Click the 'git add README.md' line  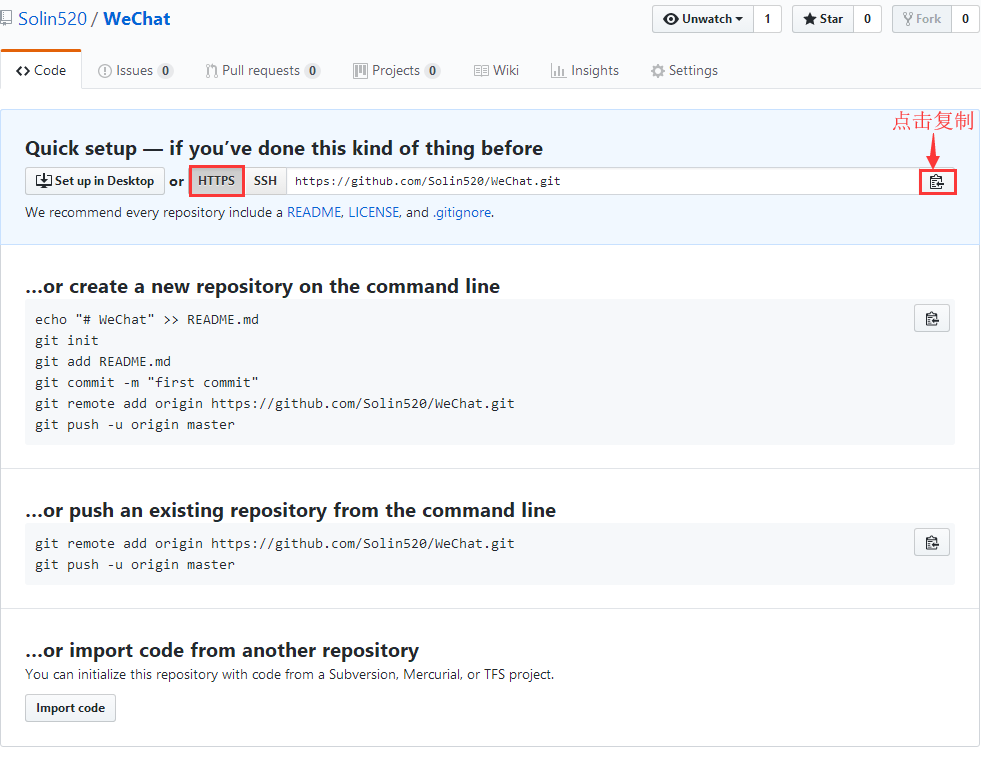(x=103, y=361)
